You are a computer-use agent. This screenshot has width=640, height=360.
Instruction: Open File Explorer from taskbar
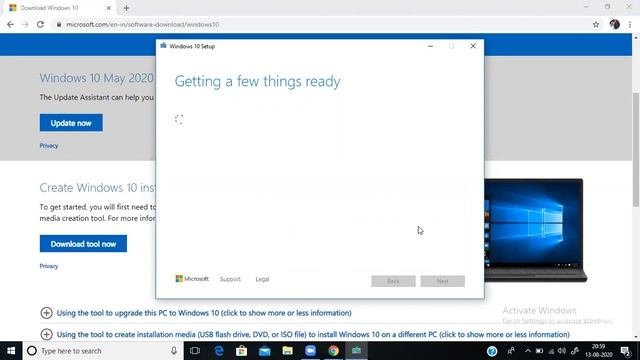287,351
